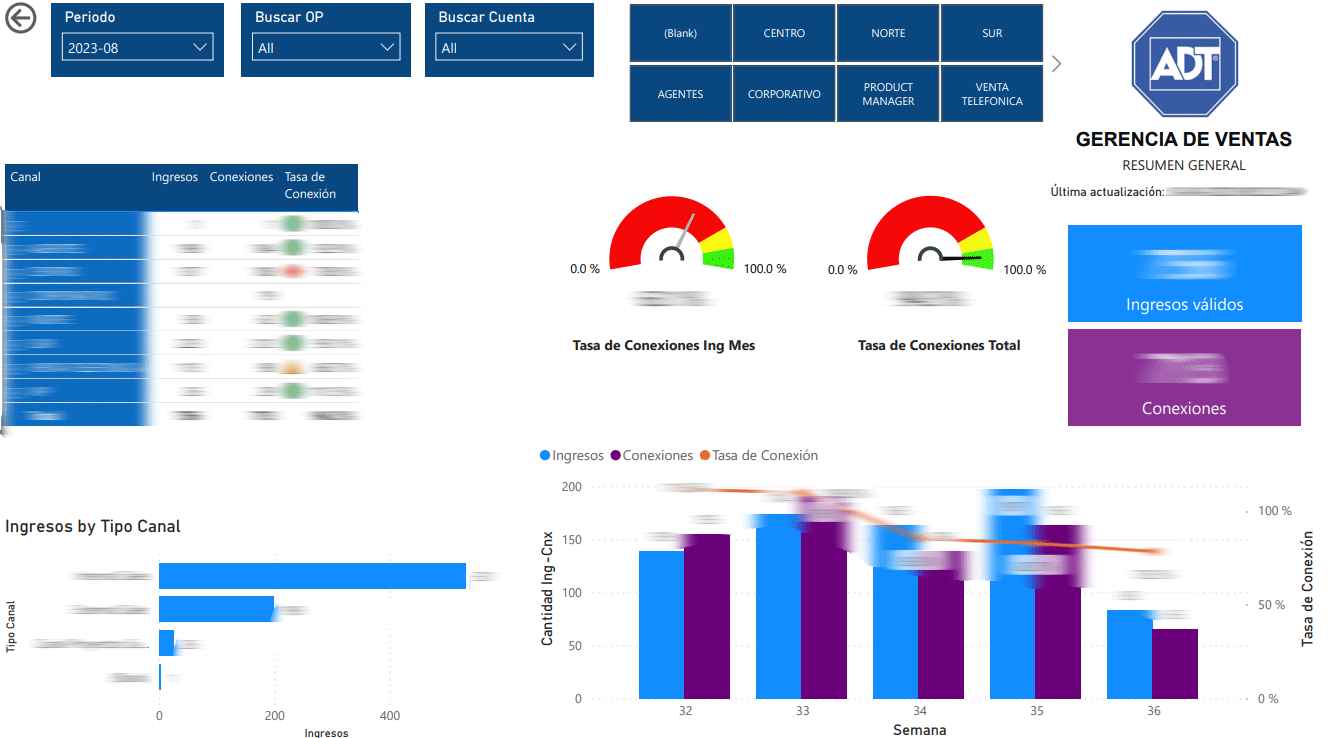The height and width of the screenshot is (738, 1328).
Task: Open the Buscar OP dropdown
Action: (327, 47)
